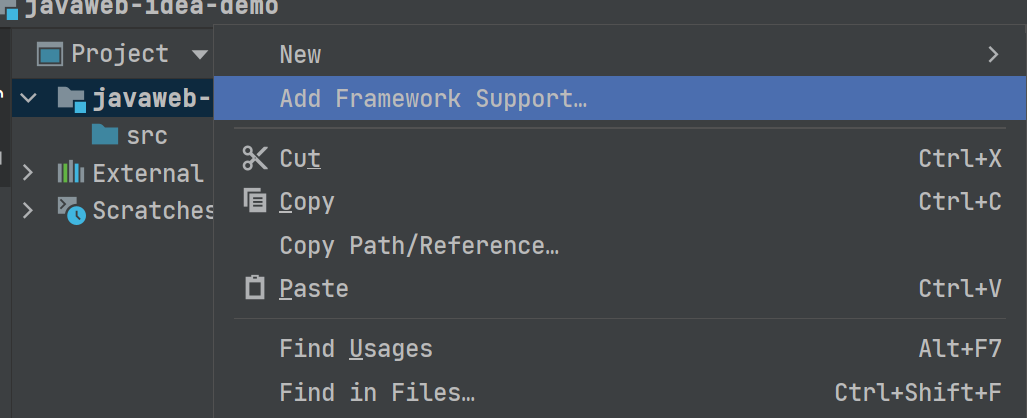Click the Project tool window icon
The width and height of the screenshot is (1027, 418).
[x=50, y=54]
